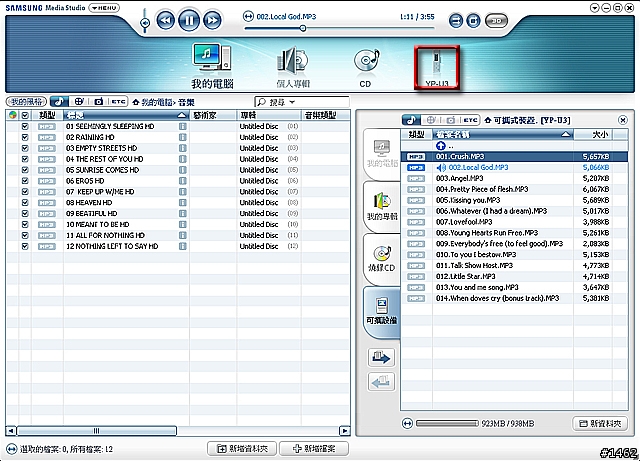Click the 我的風格 button

click(x=27, y=102)
